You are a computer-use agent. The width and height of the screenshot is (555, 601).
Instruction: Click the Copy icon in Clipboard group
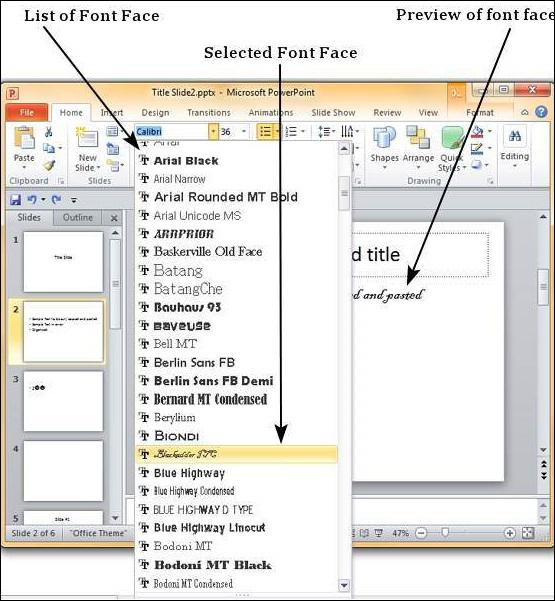click(x=48, y=148)
